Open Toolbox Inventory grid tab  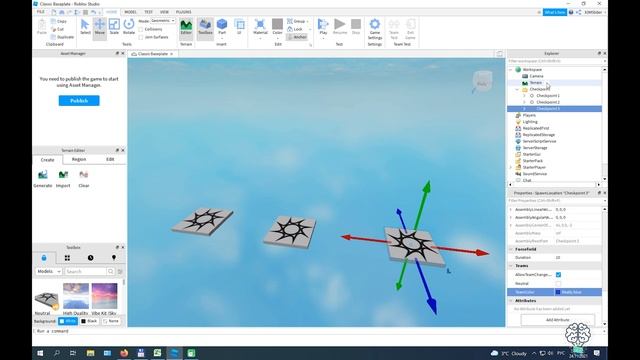[x=67, y=258]
